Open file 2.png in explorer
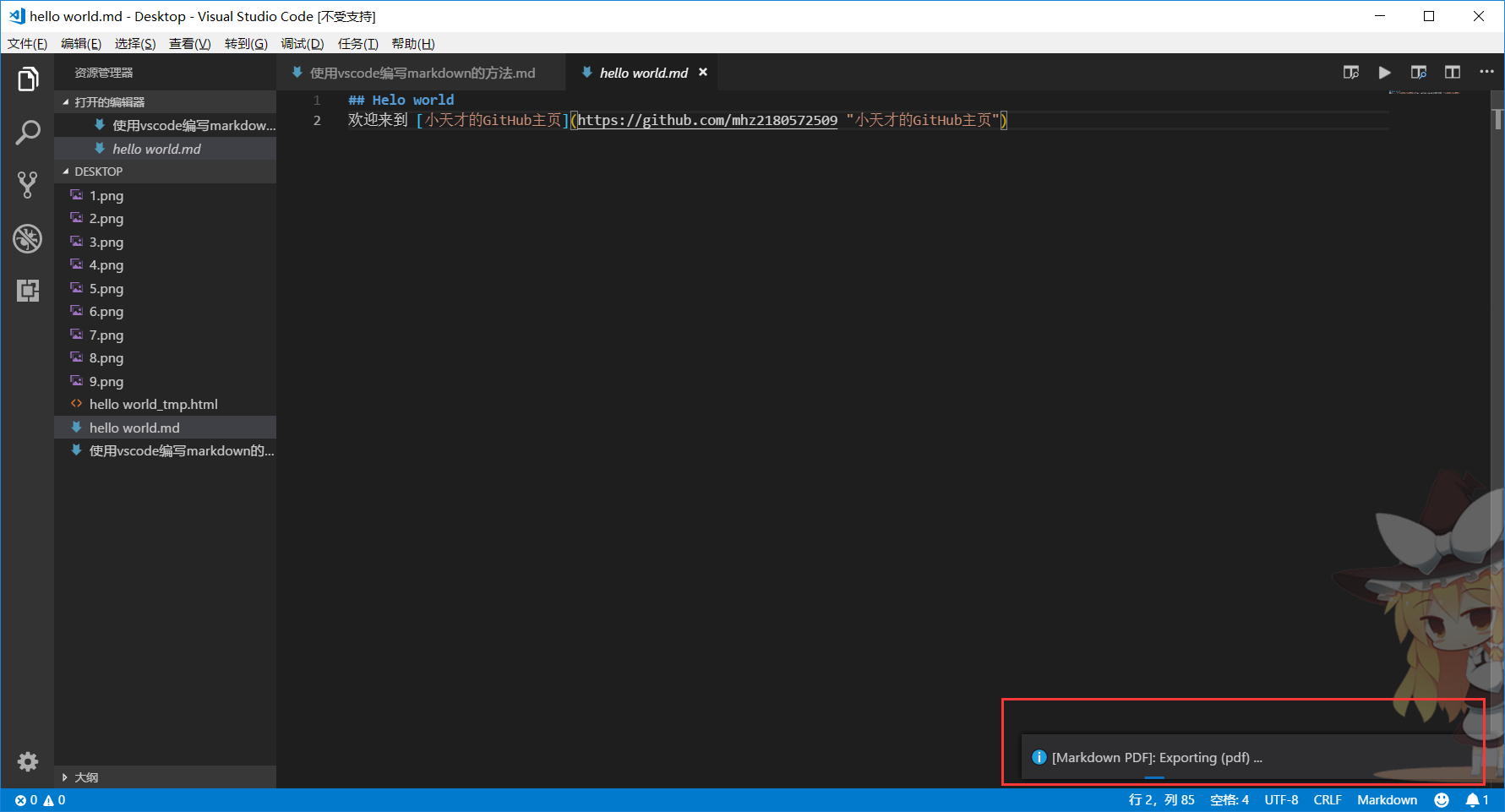1505x812 pixels. (166, 218)
